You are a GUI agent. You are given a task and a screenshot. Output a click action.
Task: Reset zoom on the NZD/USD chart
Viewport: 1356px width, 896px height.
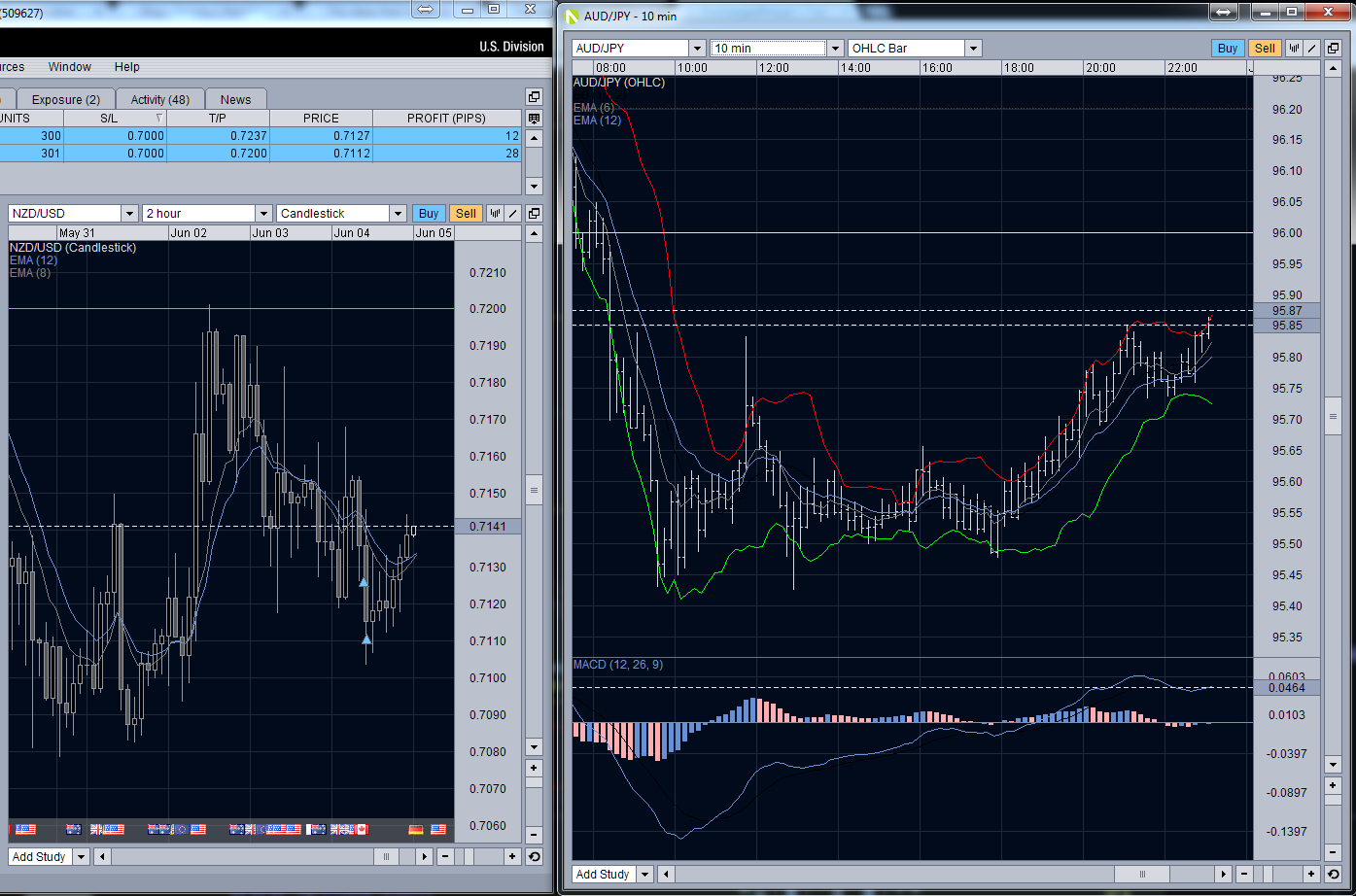pyautogui.click(x=534, y=856)
